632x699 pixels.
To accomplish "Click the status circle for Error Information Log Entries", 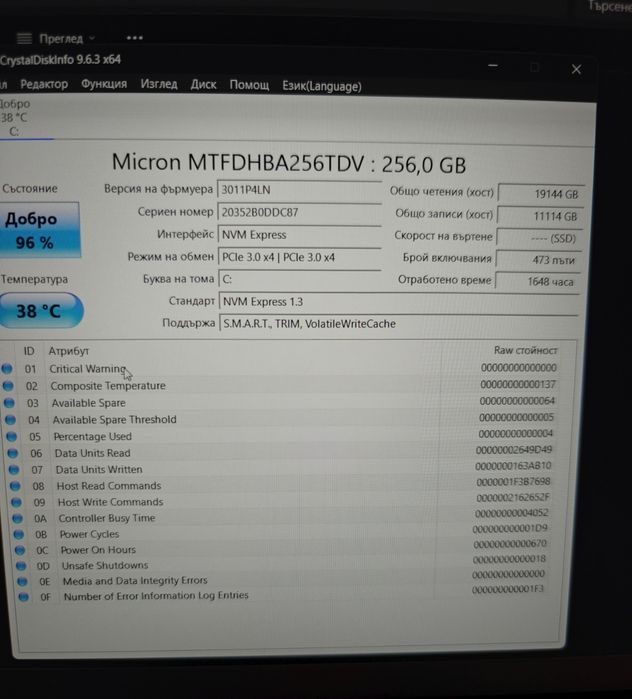I will (24, 596).
